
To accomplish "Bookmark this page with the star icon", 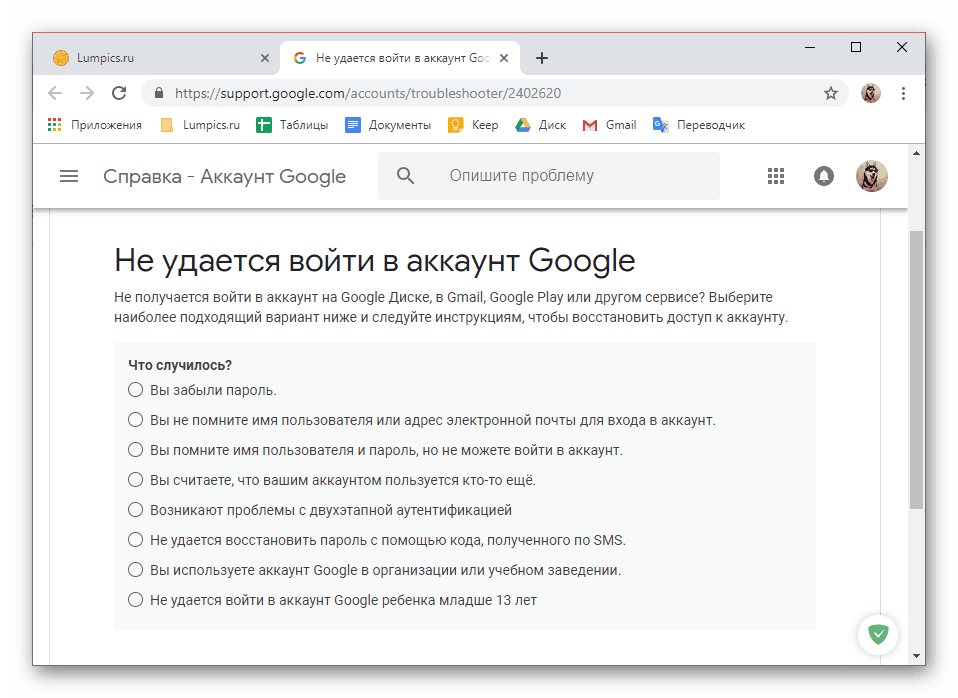I will point(830,93).
